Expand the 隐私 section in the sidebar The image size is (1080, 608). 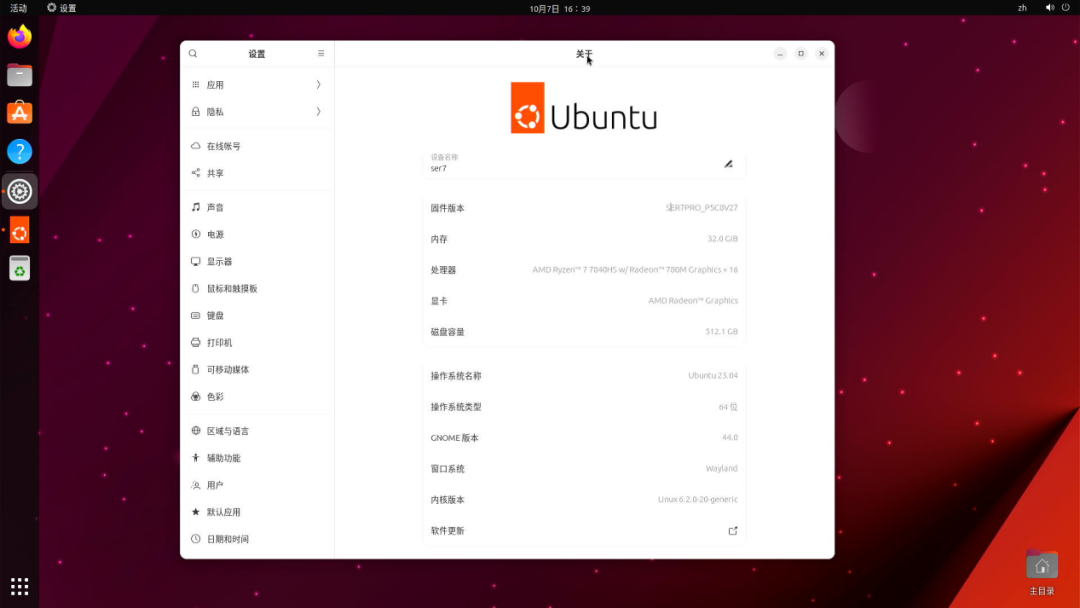point(257,111)
